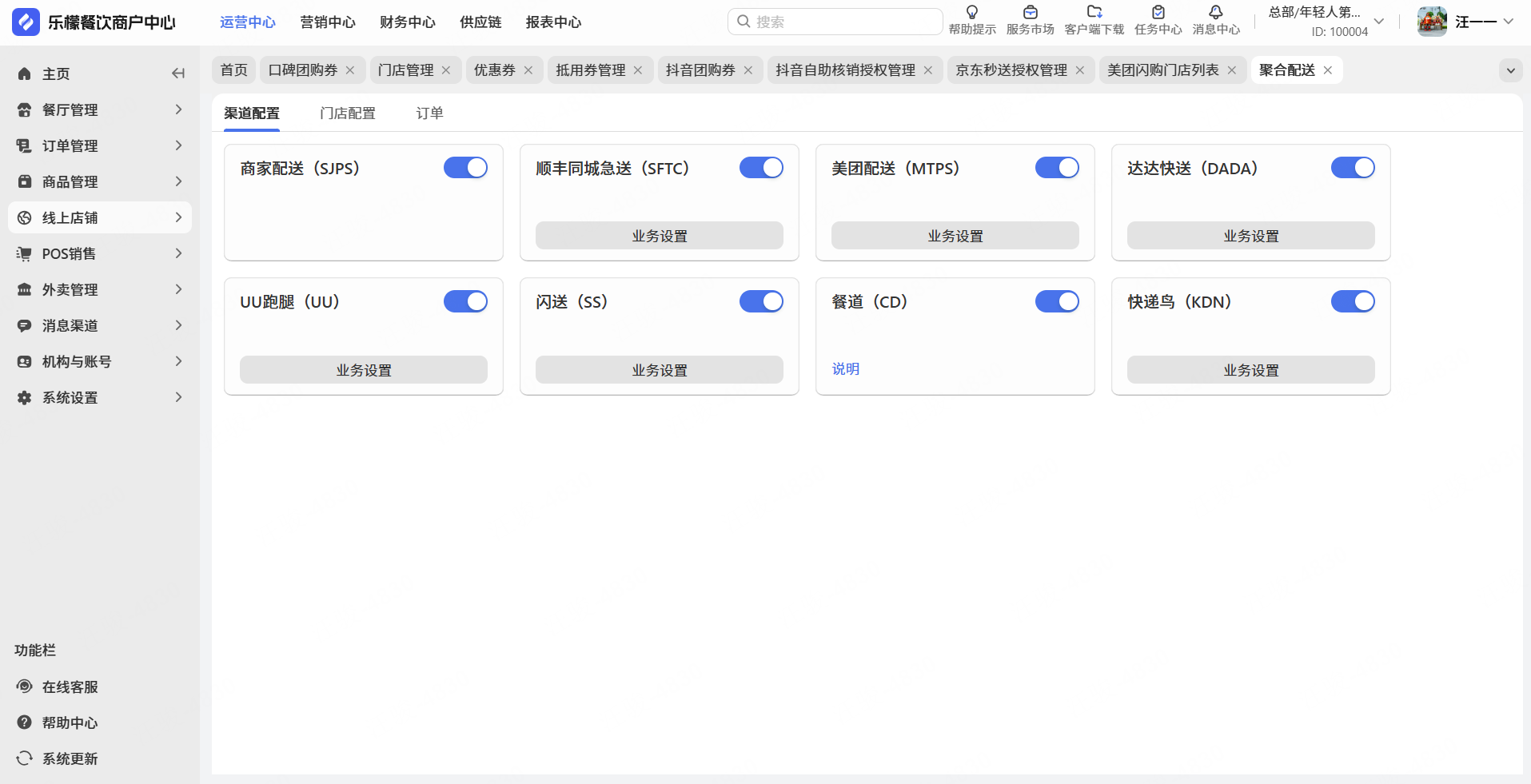Open the 报表中心 menu
1531x784 pixels.
pyautogui.click(x=553, y=22)
